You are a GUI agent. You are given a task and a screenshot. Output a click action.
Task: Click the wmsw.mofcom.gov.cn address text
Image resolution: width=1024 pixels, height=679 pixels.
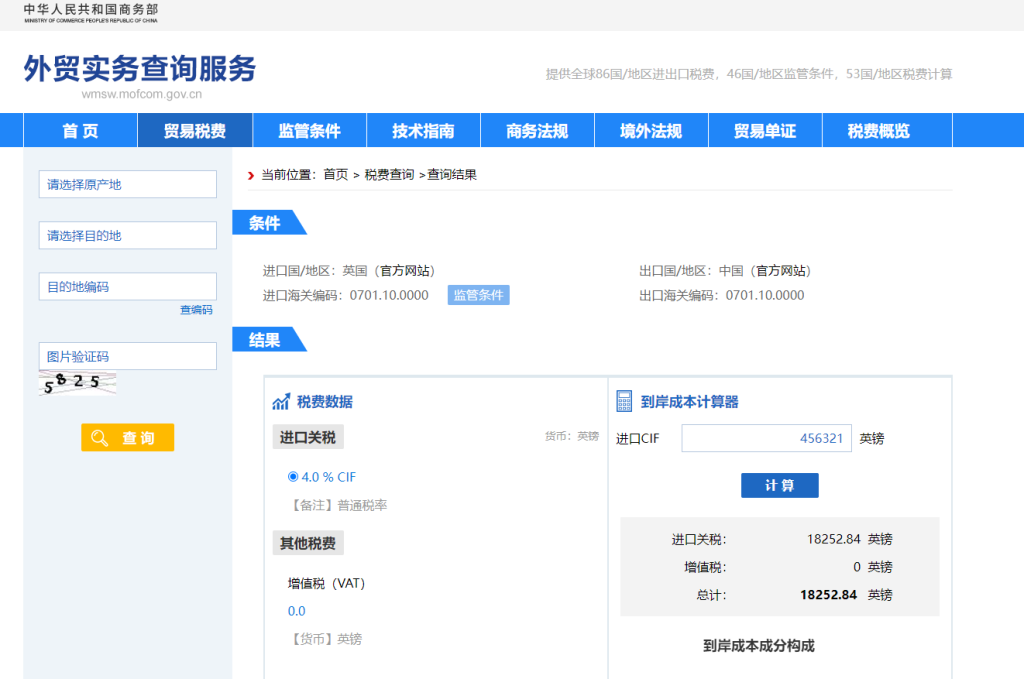tap(142, 94)
